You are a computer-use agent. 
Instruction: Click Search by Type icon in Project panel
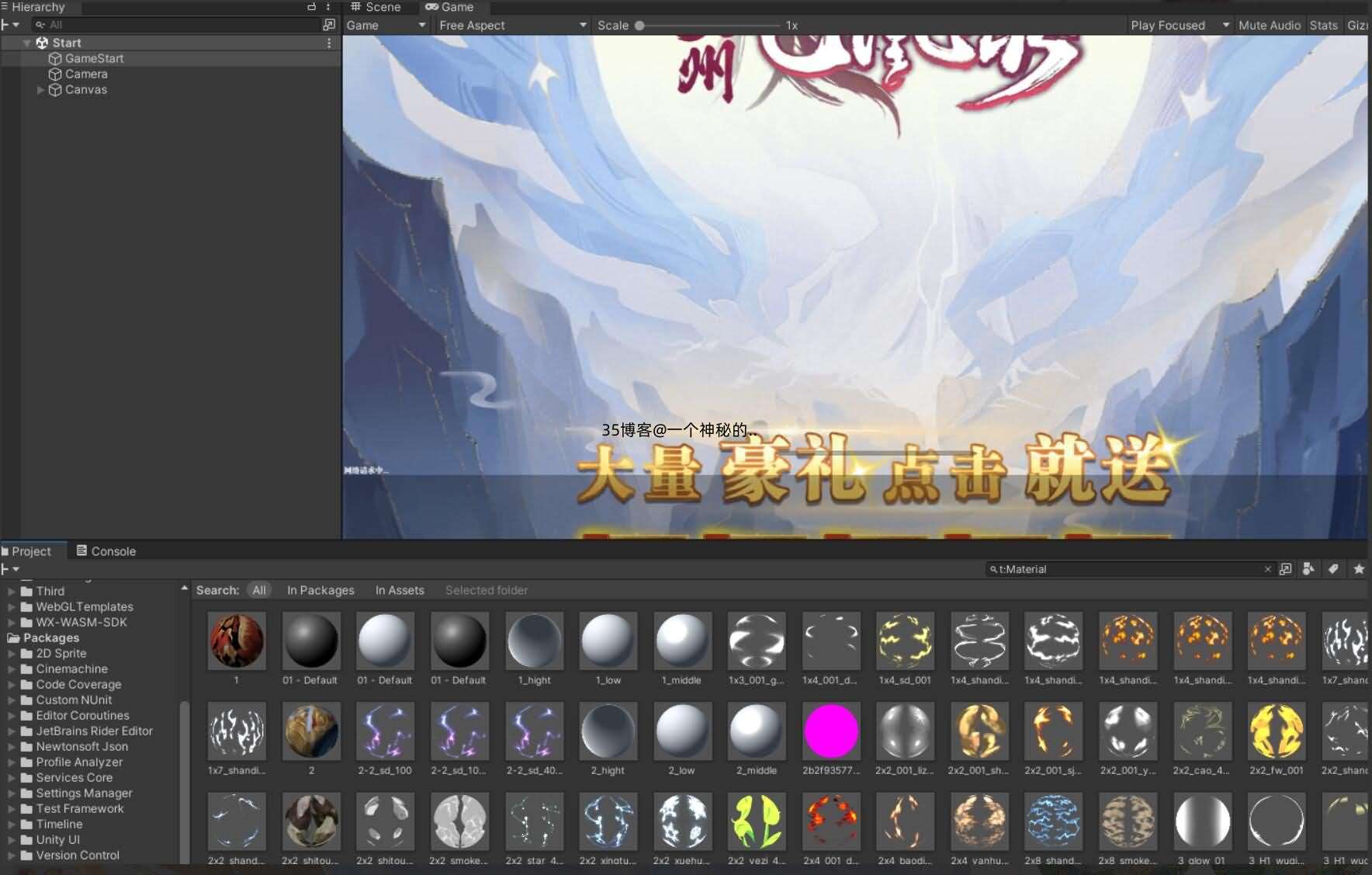[x=1308, y=569]
